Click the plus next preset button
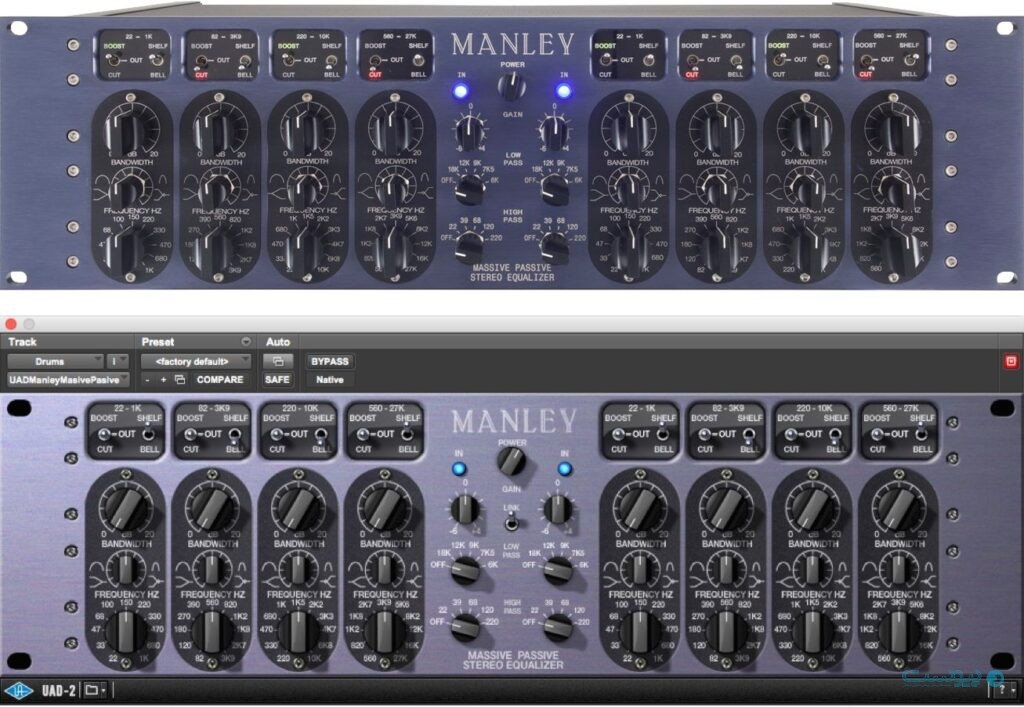This screenshot has height=707, width=1024. point(163,379)
